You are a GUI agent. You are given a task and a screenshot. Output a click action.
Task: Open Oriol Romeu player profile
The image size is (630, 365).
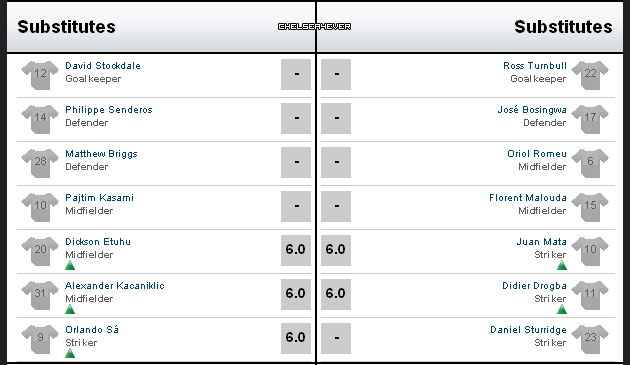[537, 154]
